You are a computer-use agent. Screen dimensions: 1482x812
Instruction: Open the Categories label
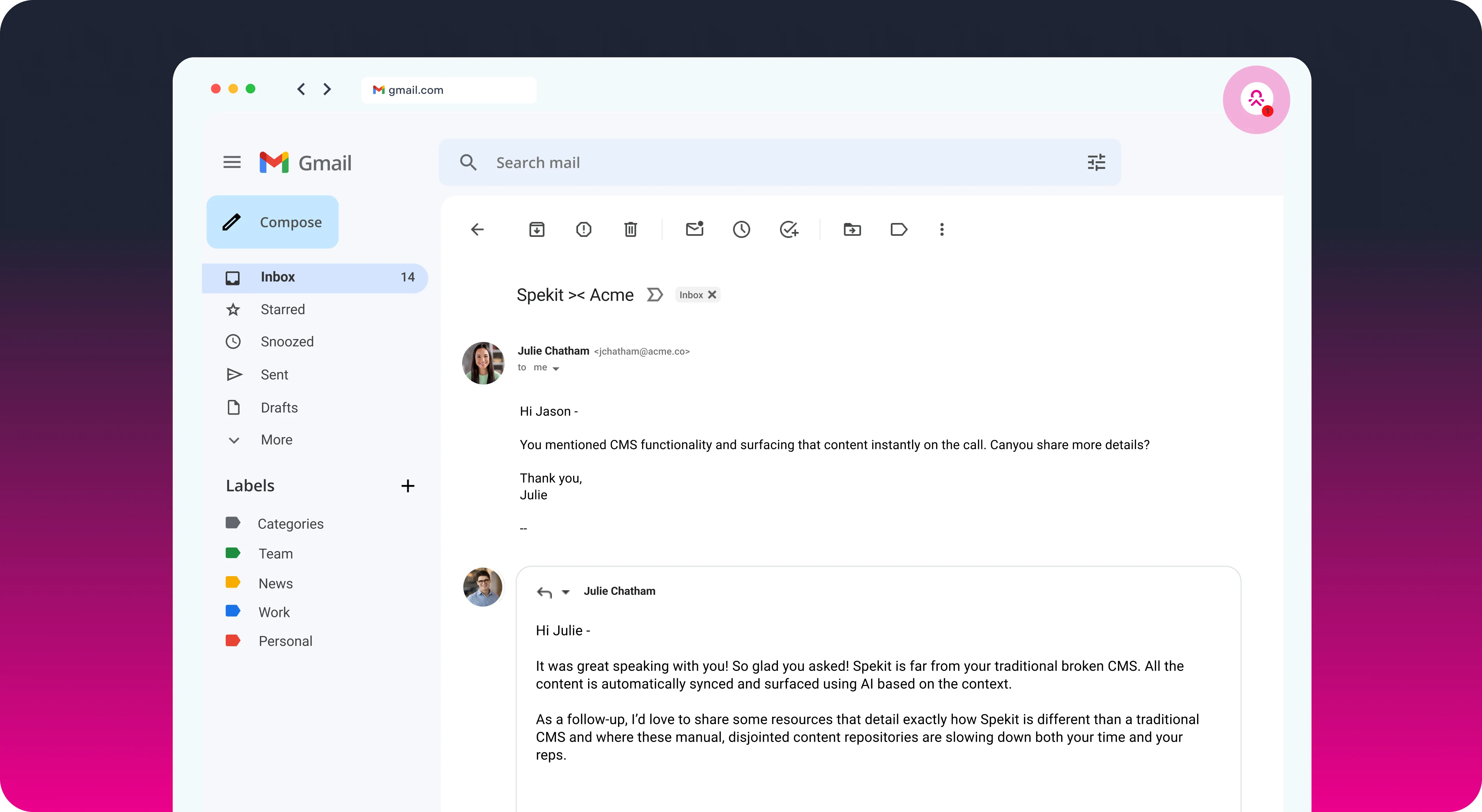coord(291,525)
